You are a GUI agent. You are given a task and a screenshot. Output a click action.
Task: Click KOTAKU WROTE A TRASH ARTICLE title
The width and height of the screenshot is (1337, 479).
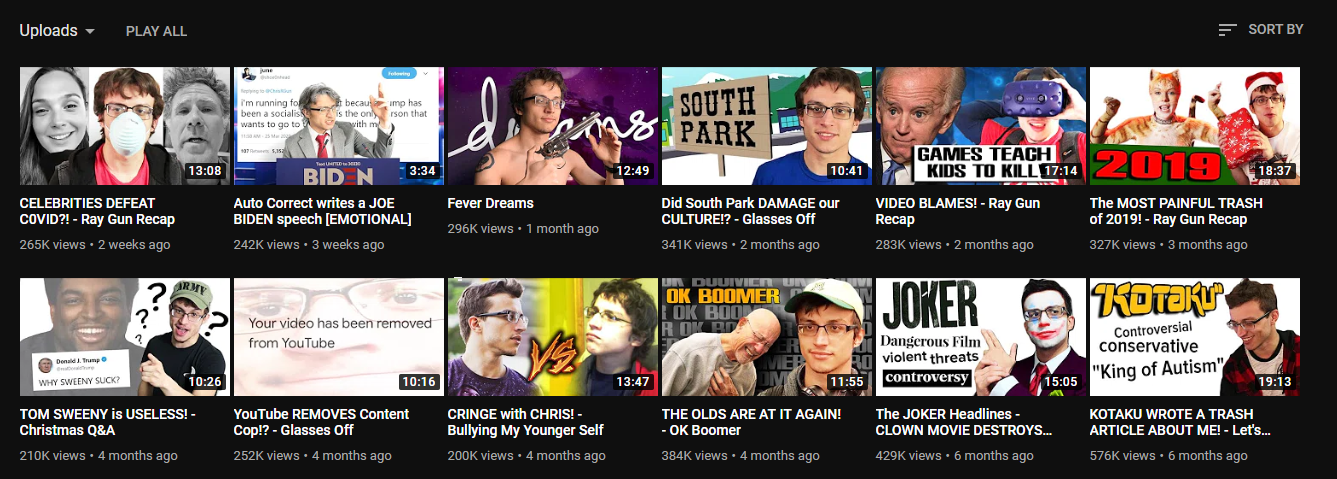[x=1180, y=422]
